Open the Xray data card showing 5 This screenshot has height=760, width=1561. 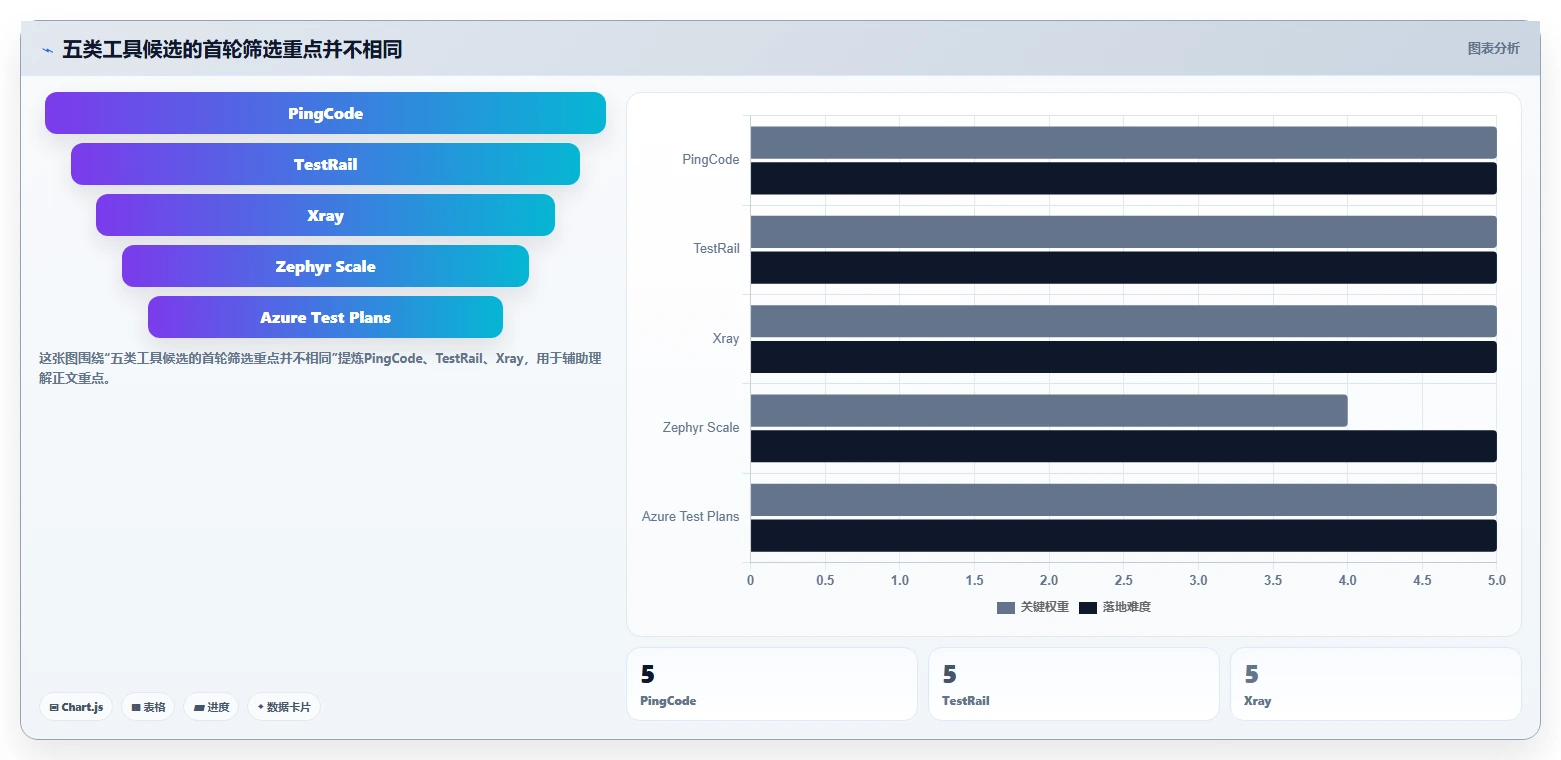click(1375, 684)
